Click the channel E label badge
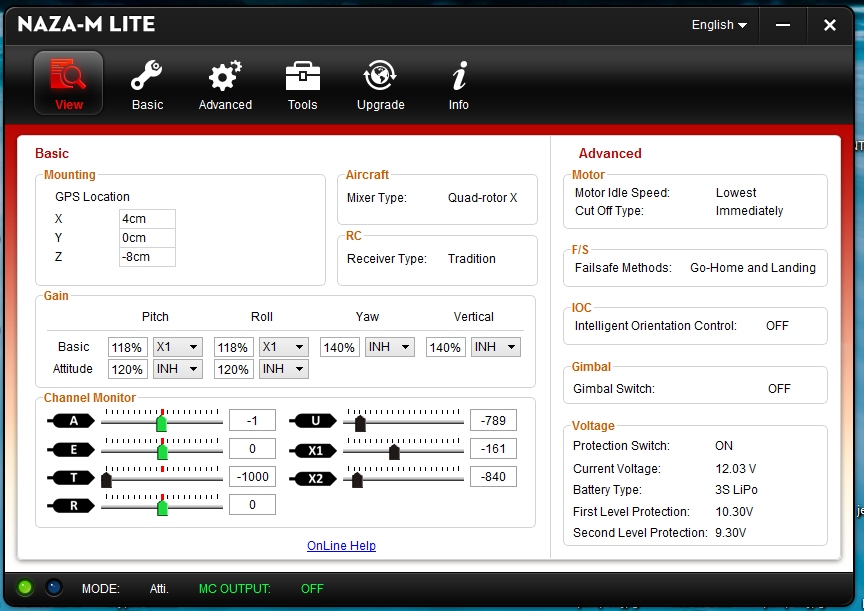 click(x=71, y=449)
